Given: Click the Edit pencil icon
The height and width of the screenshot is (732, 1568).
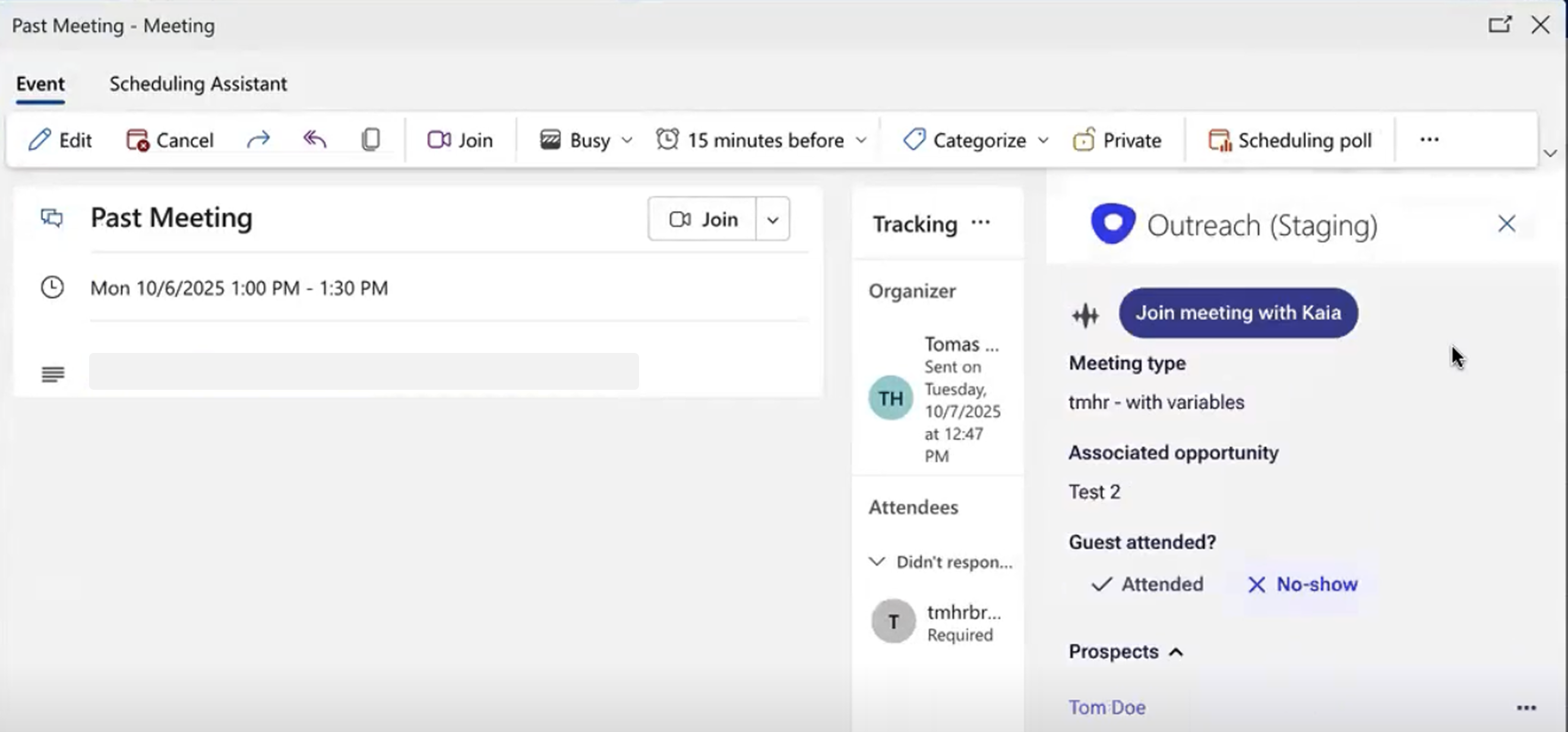Looking at the screenshot, I should (40, 140).
